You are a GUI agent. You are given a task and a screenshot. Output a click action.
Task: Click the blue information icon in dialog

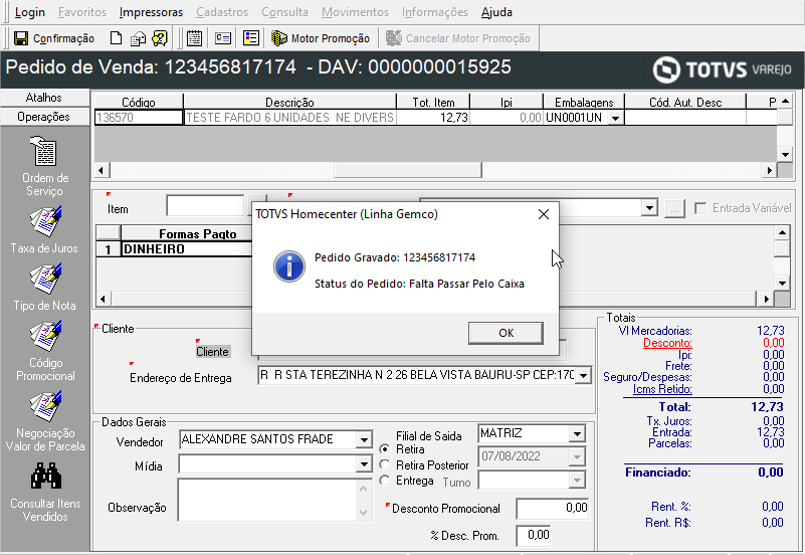(x=289, y=266)
